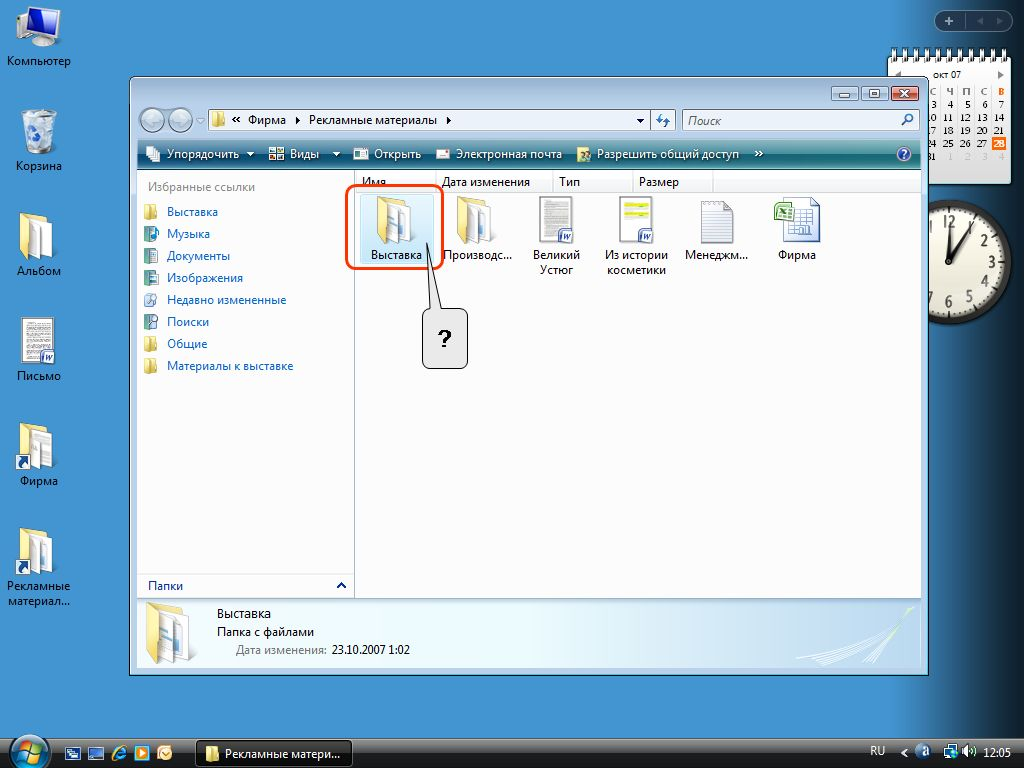Select the Выставка folder in file list
1024x768 pixels.
click(396, 229)
